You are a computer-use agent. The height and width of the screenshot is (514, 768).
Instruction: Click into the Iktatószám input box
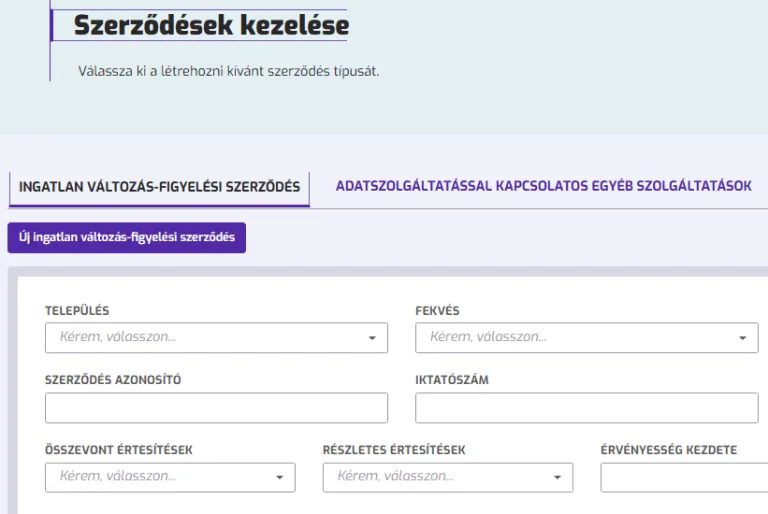tap(586, 408)
